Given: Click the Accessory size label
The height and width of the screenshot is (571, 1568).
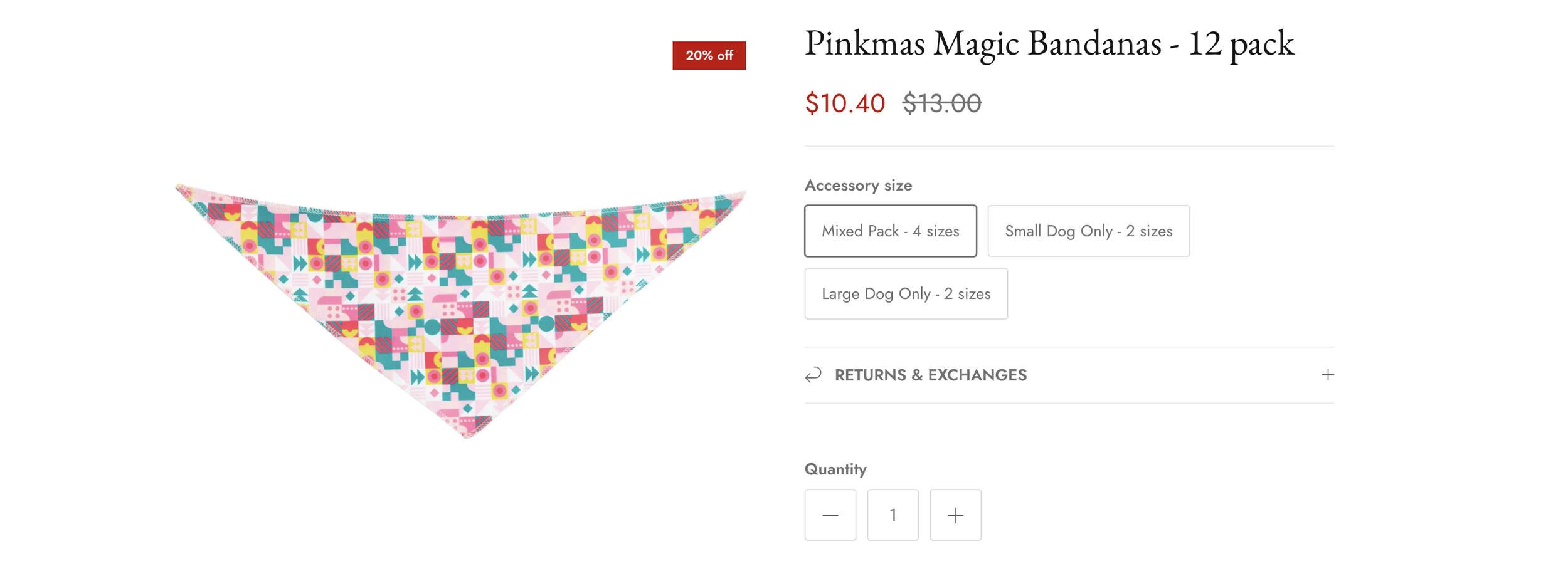Looking at the screenshot, I should (858, 186).
